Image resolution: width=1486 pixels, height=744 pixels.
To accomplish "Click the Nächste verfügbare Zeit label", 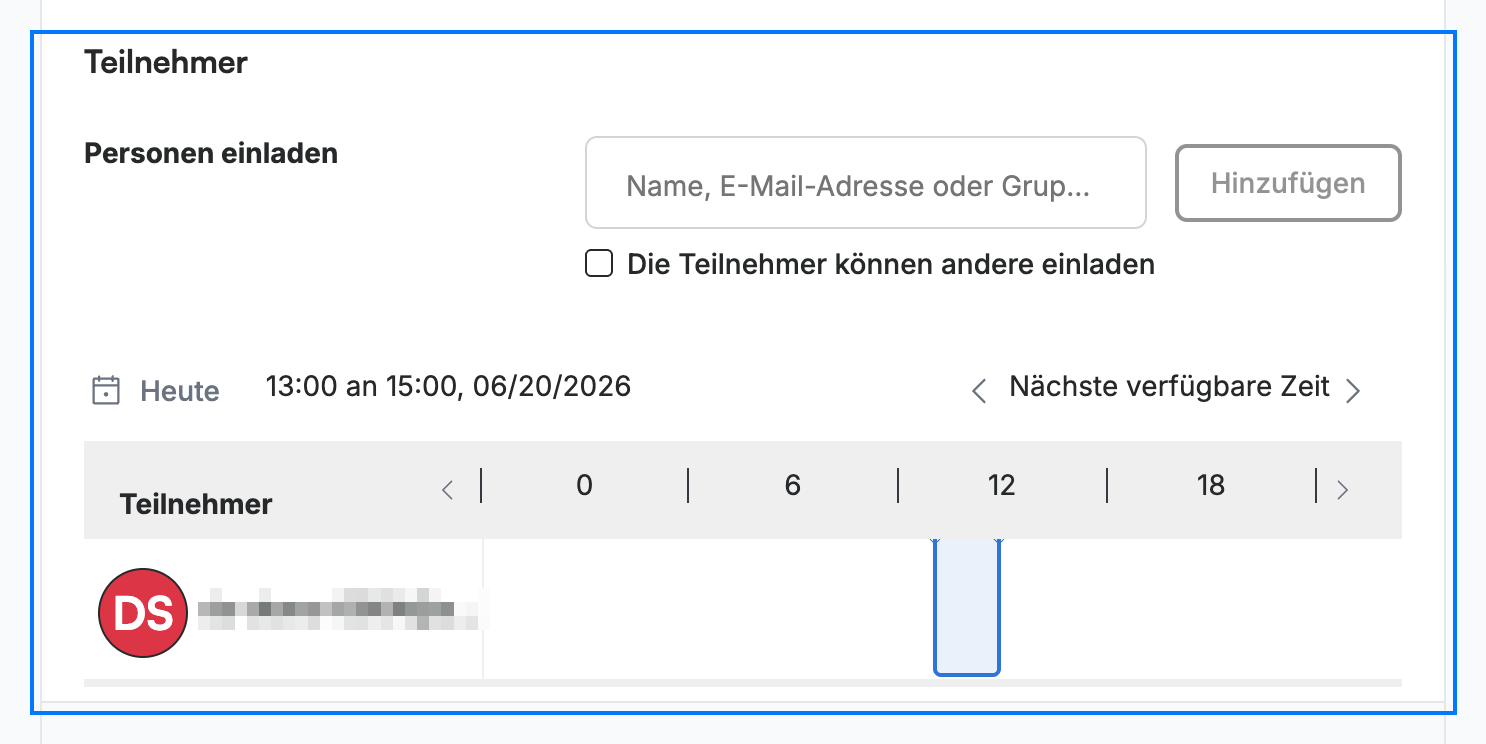I will click(x=1169, y=386).
